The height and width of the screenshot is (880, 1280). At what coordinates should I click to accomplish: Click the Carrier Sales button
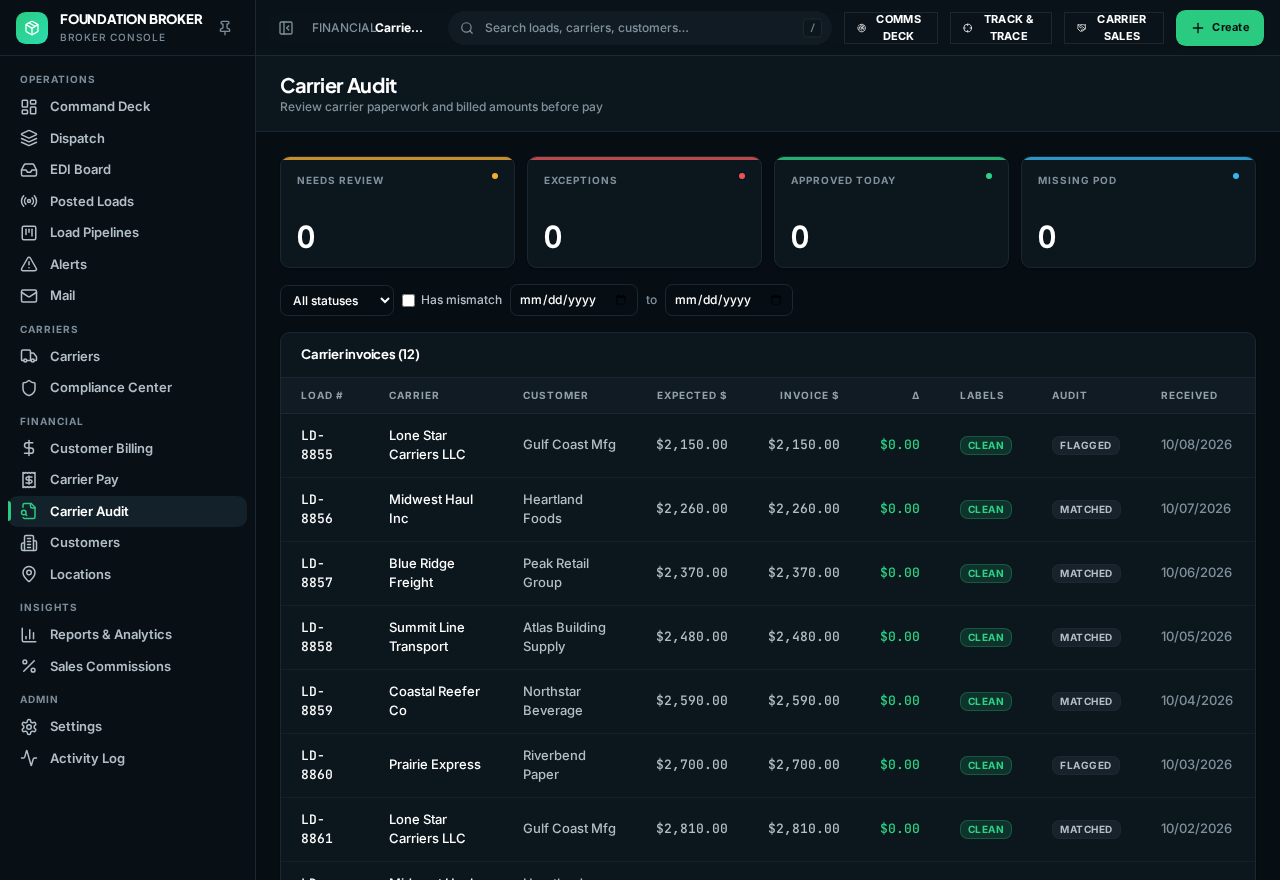1114,28
